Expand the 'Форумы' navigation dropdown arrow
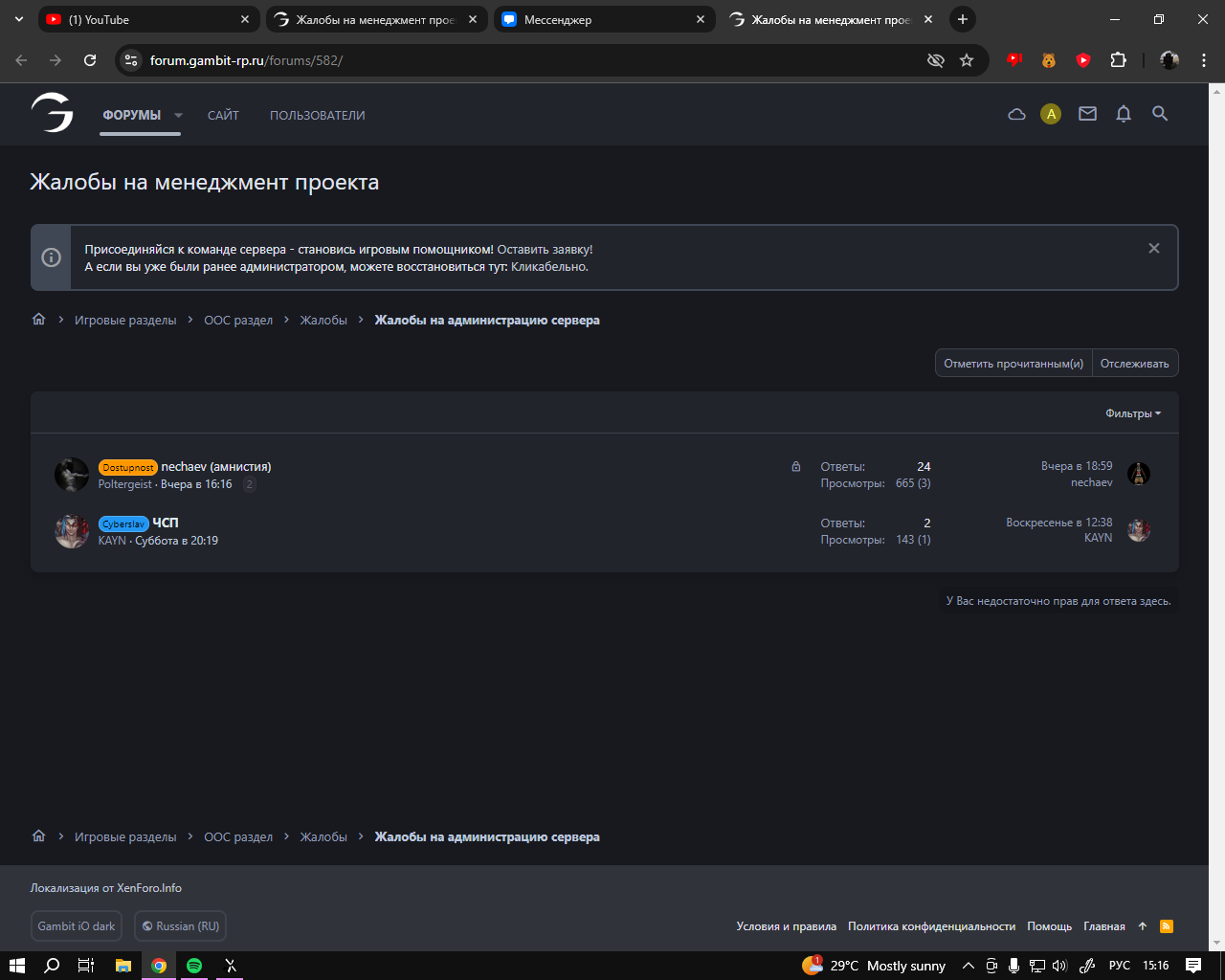The width and height of the screenshot is (1225, 980). (178, 115)
